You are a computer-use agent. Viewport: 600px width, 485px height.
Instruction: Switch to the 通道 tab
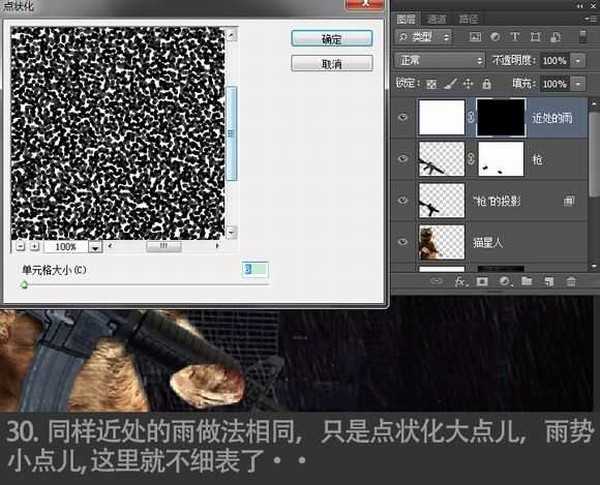click(x=437, y=18)
